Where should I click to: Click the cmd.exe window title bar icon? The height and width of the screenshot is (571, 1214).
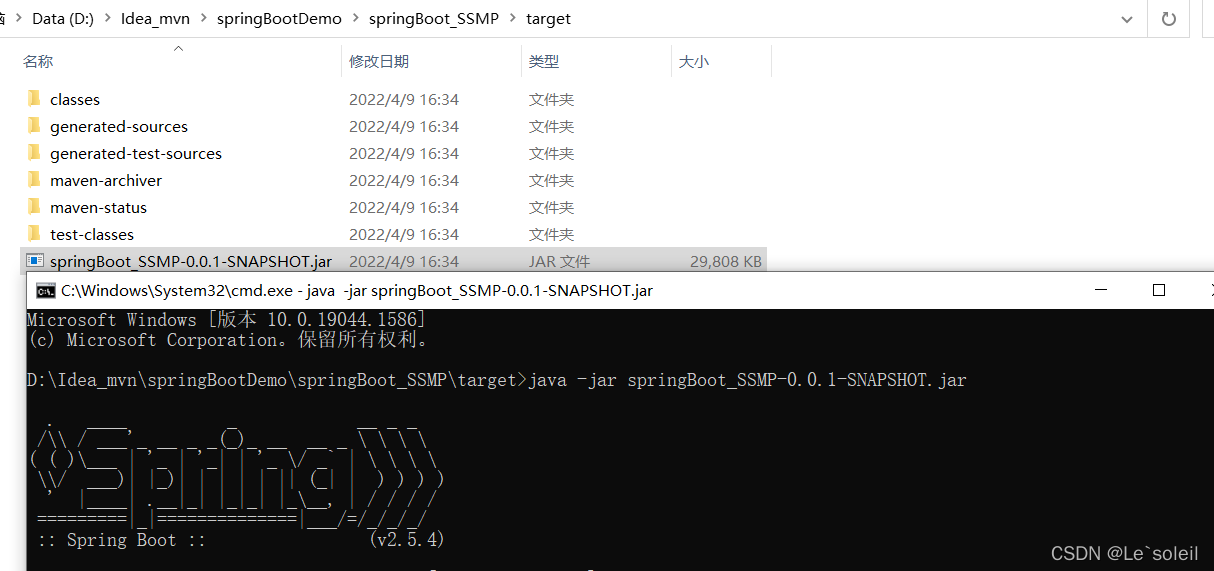pos(45,291)
